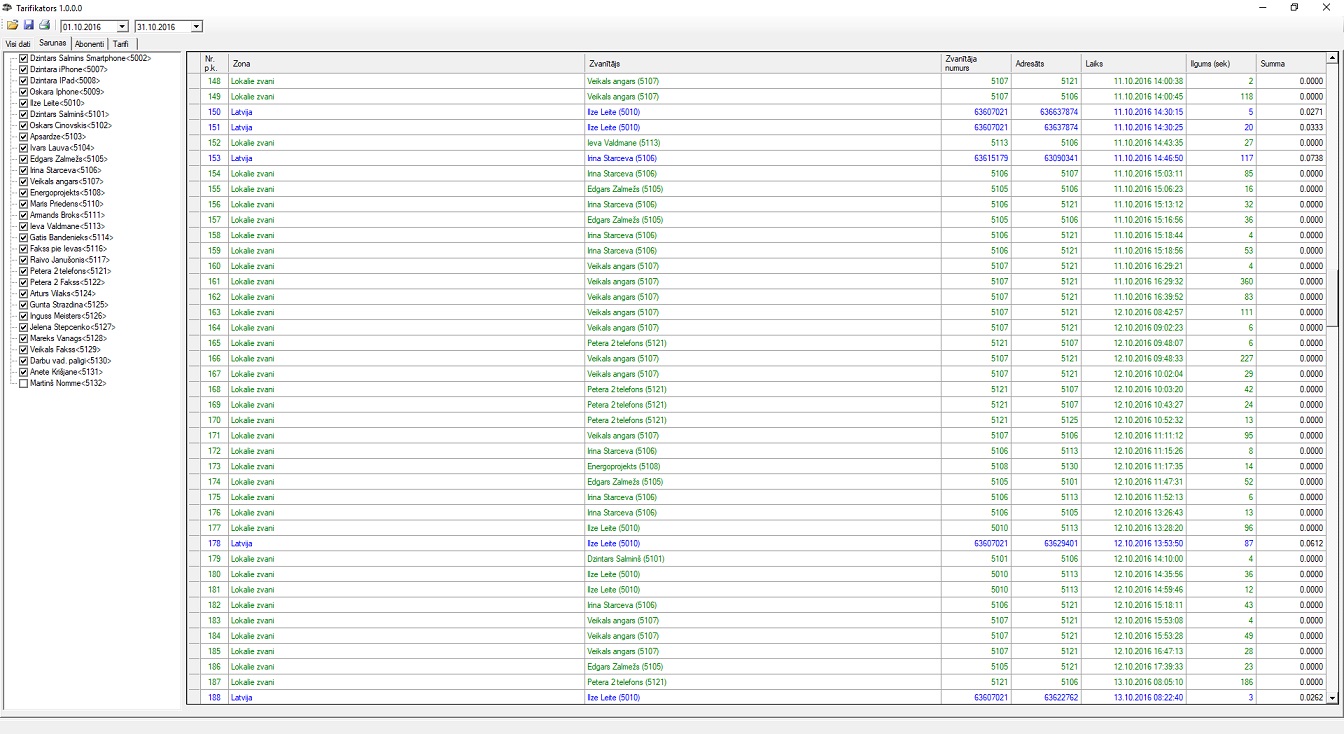Click the Tarifikators app icon in title bar
Image resolution: width=1344 pixels, height=734 pixels.
7,7
